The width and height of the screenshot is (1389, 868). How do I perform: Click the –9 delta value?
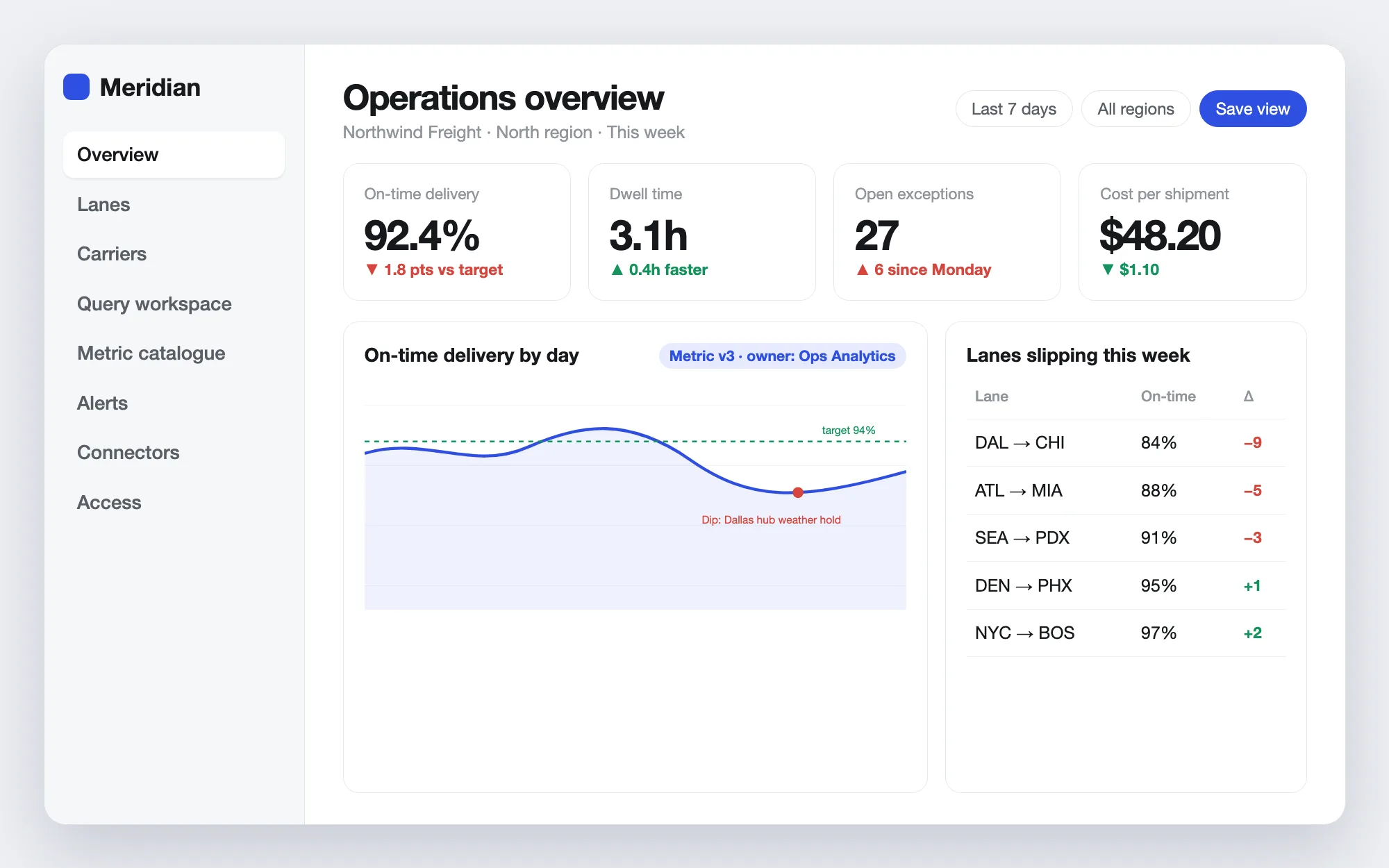pos(1252,442)
